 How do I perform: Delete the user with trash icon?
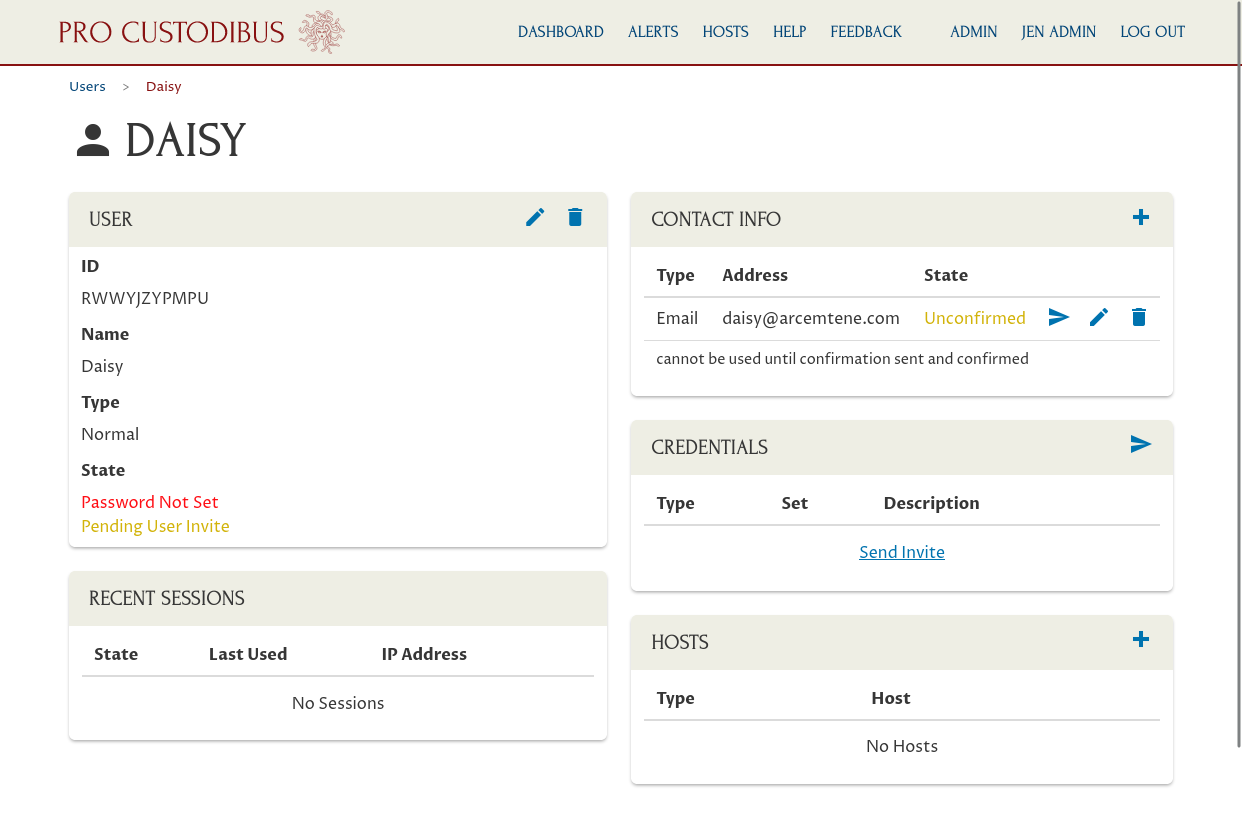(x=575, y=217)
